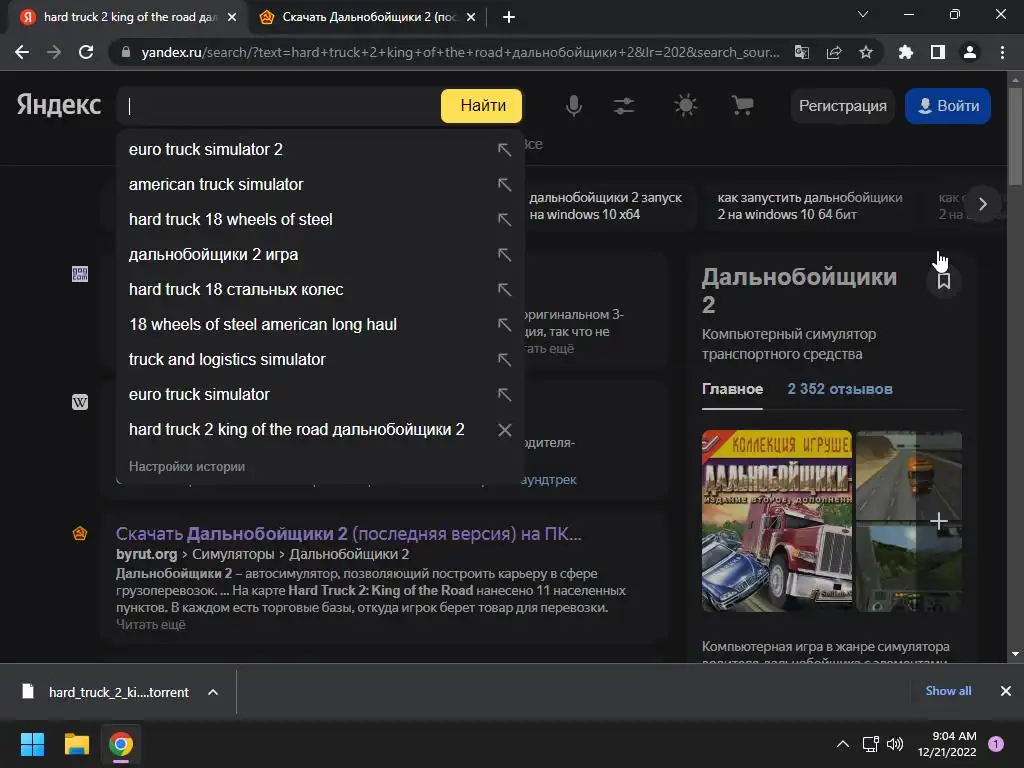Open related query как запустить дальнобойщики 2
The width and height of the screenshot is (1024, 768).
pos(810,206)
